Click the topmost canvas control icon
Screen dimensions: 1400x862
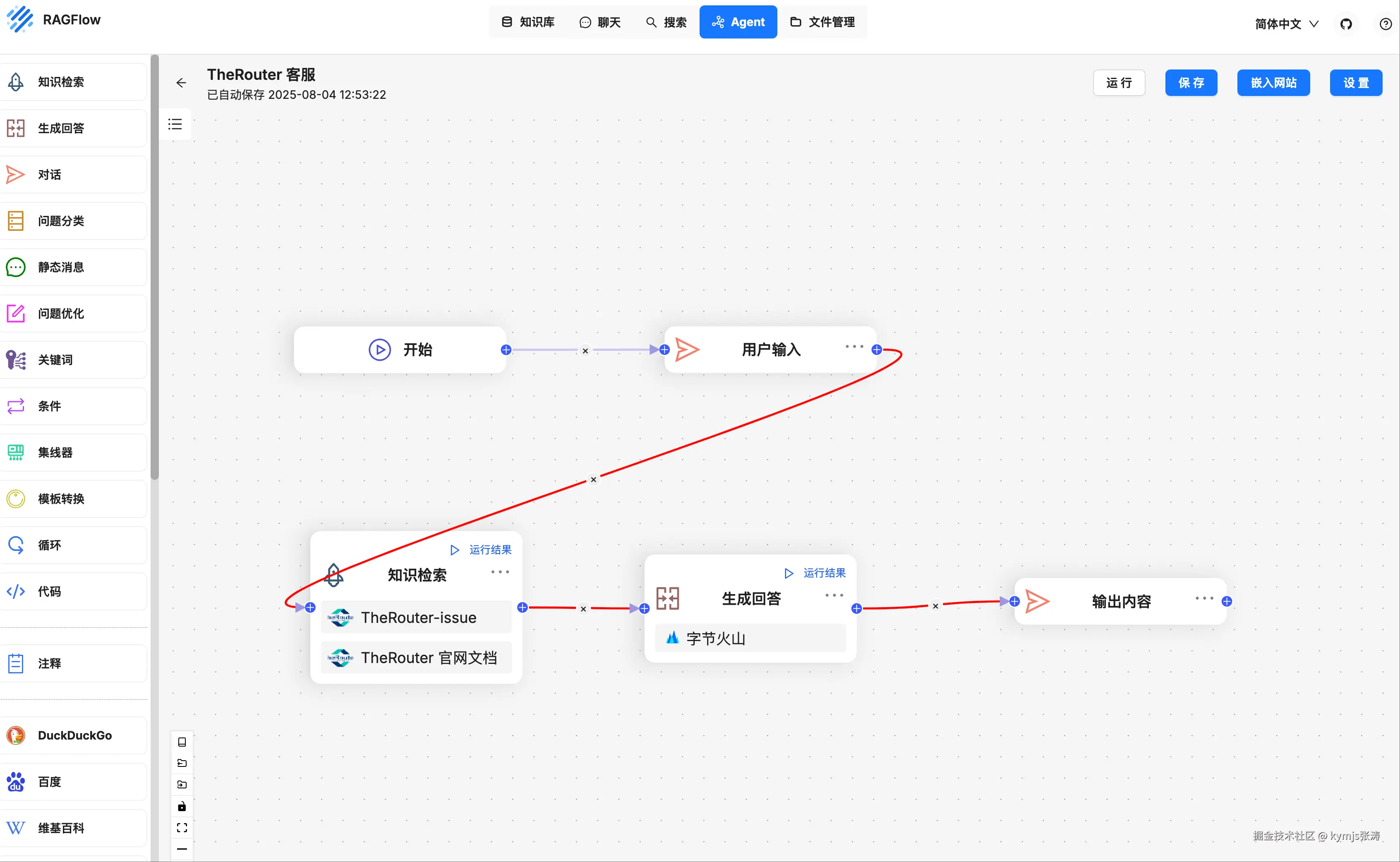tap(182, 742)
